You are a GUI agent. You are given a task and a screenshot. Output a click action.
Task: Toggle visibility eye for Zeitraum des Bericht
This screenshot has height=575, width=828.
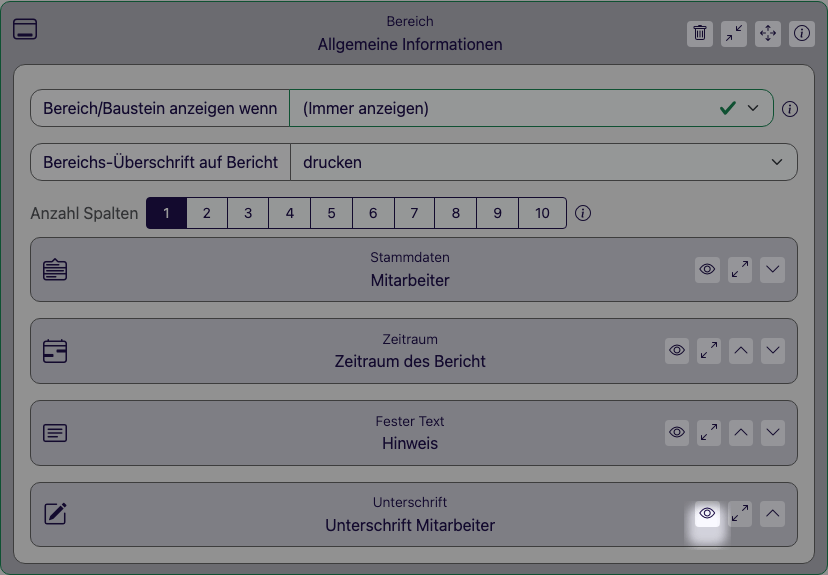coord(677,351)
